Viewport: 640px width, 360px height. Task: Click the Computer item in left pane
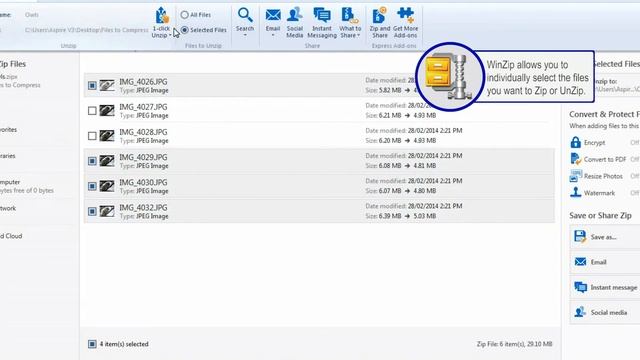tap(10, 182)
